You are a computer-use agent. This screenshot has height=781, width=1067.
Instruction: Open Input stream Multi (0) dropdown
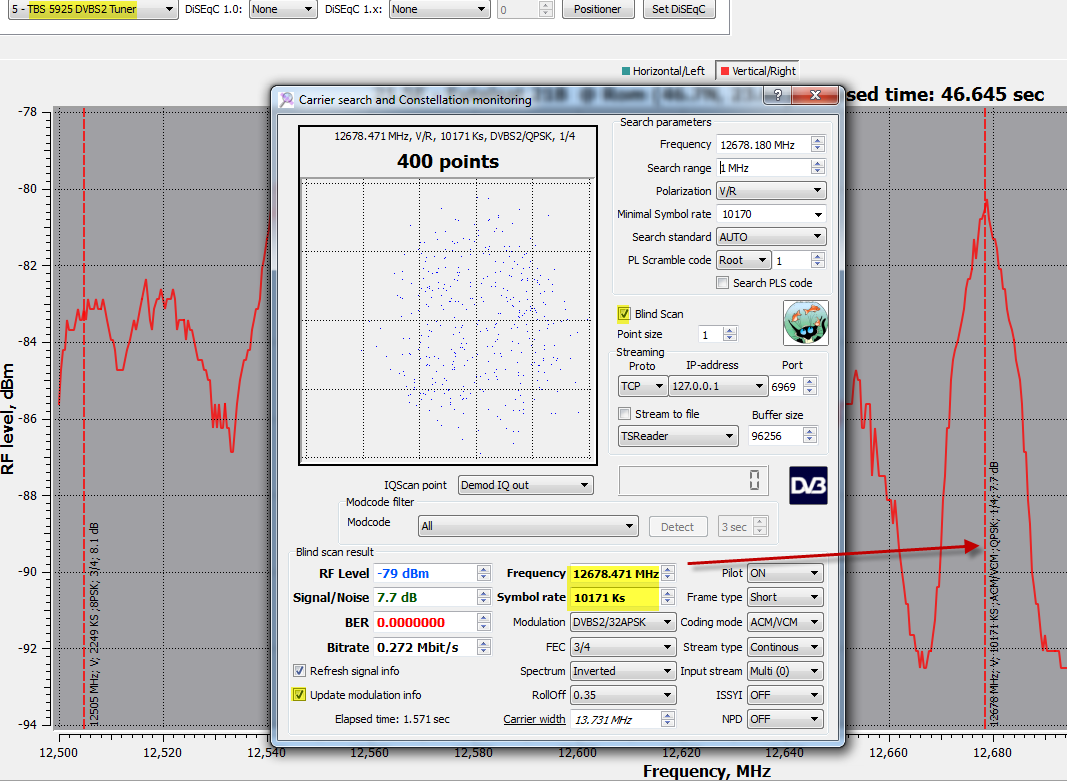(x=785, y=671)
